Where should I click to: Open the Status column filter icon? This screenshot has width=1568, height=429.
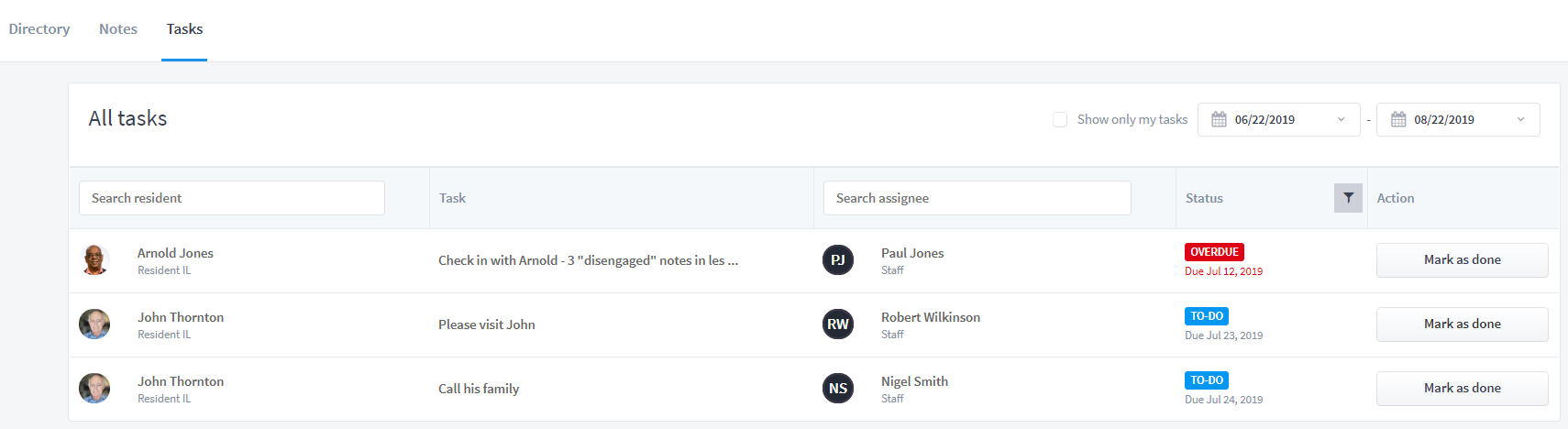[1348, 198]
